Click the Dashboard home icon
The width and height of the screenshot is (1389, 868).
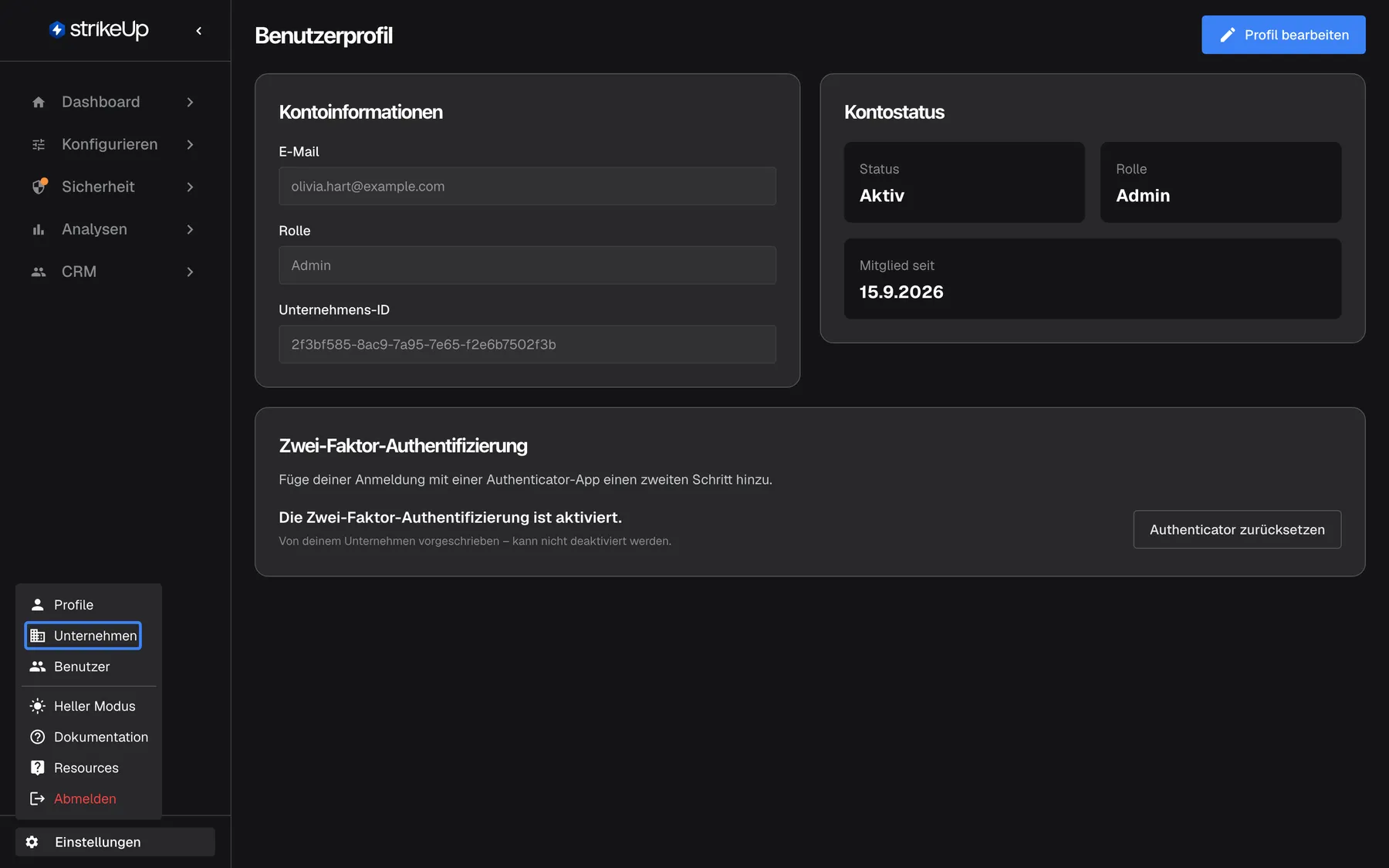(39, 102)
